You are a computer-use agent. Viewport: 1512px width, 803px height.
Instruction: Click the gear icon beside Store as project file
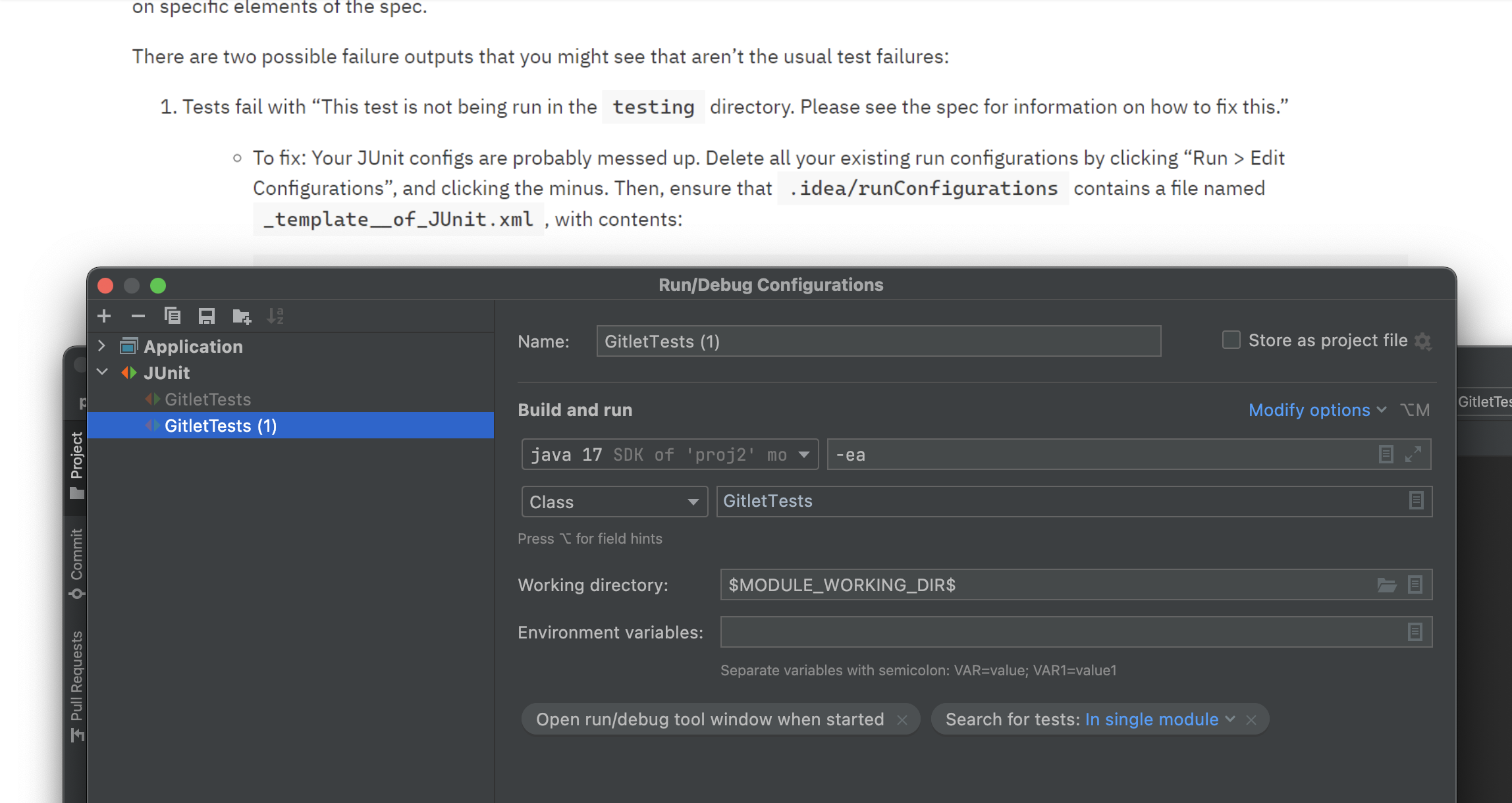(x=1422, y=341)
